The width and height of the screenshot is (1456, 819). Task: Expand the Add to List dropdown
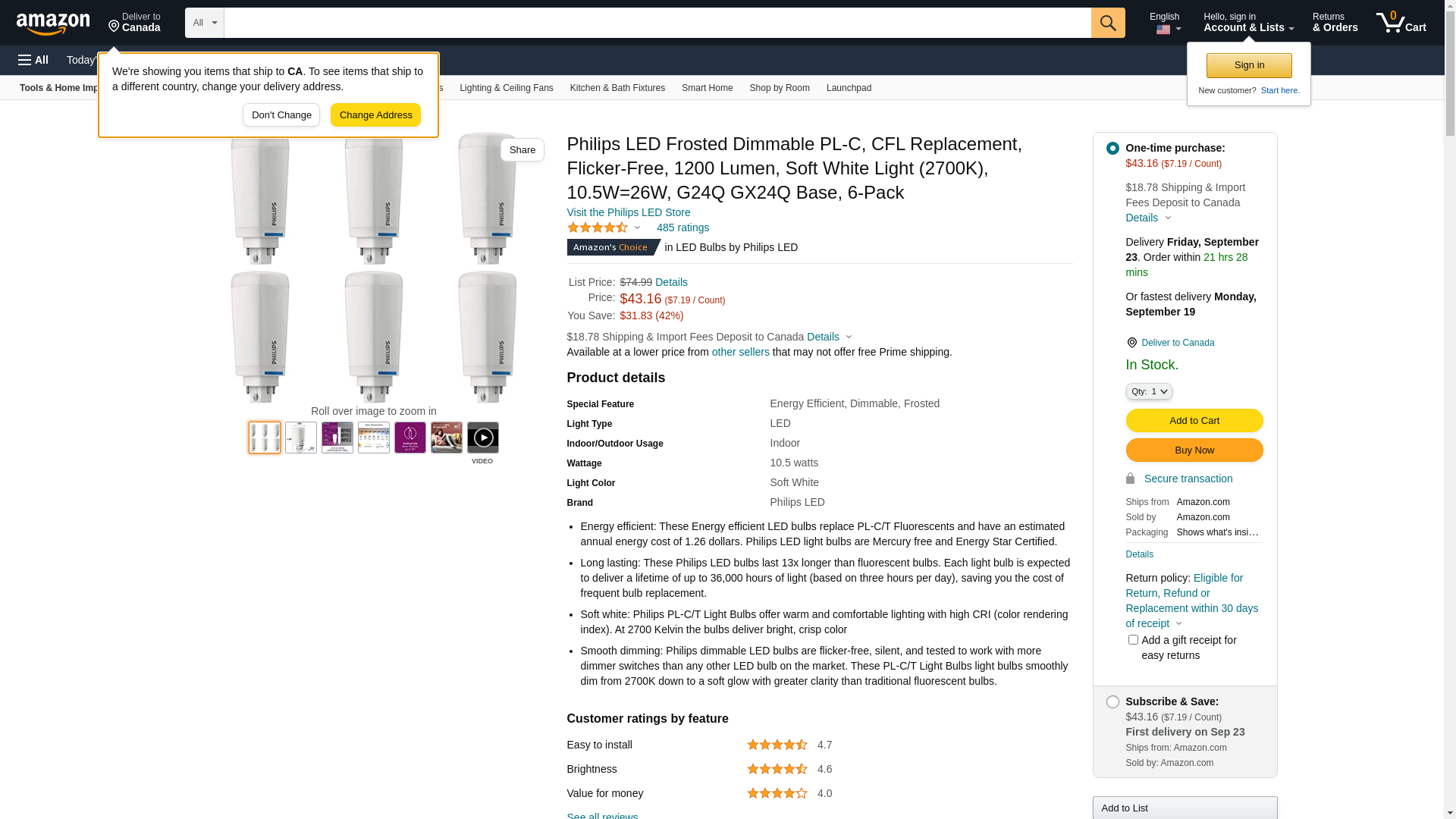(x=1185, y=808)
